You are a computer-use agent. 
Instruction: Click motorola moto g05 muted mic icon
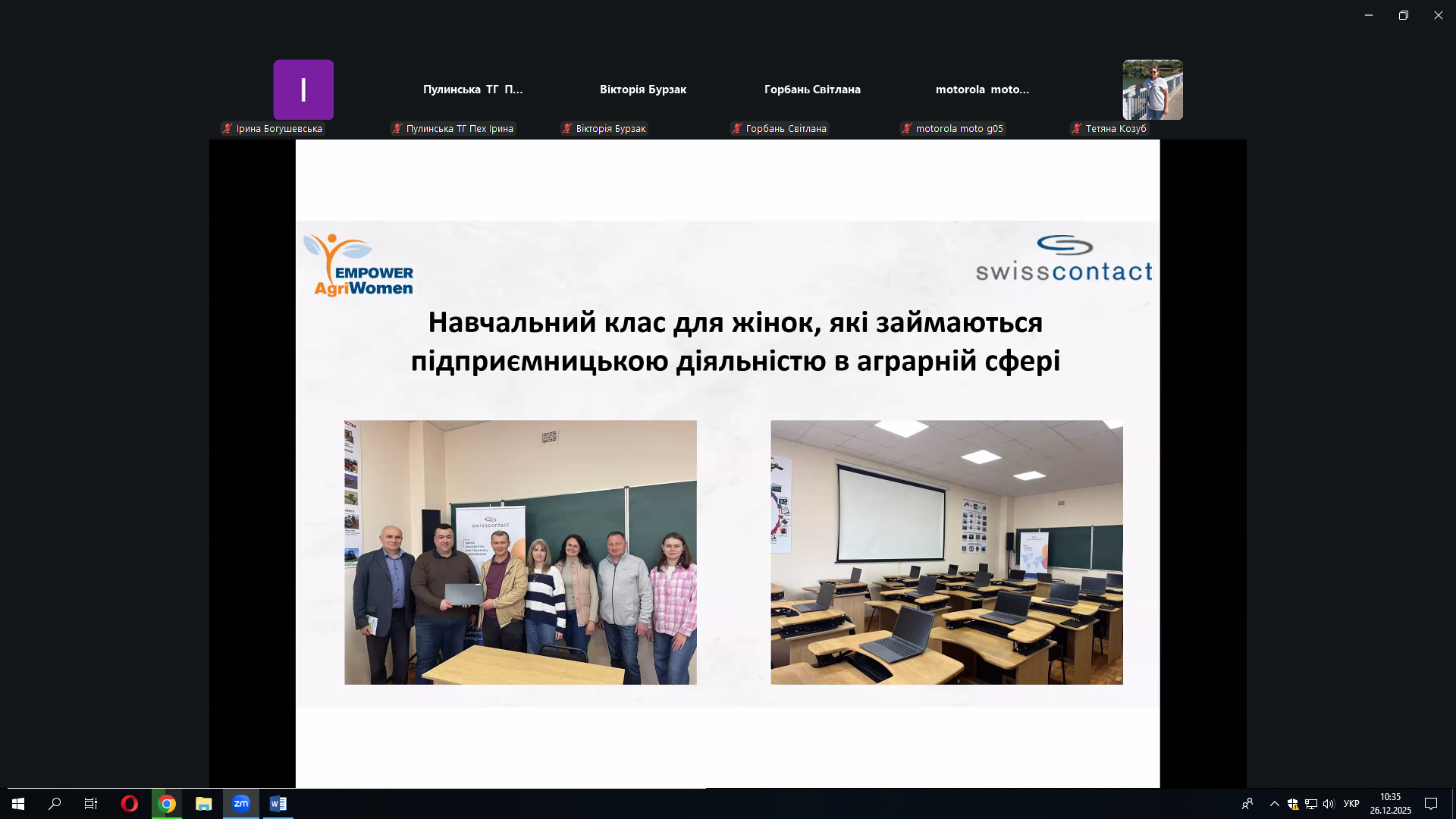click(x=907, y=129)
